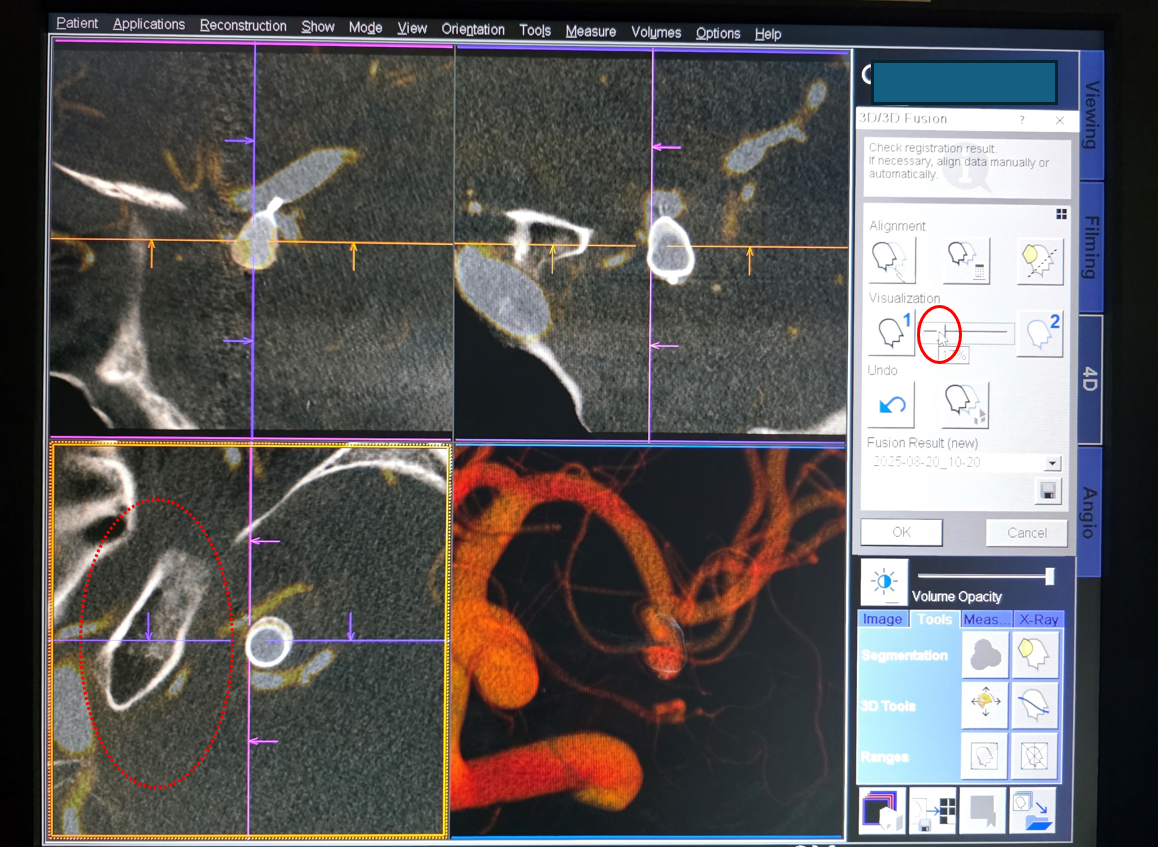The image size is (1158, 847).
Task: Click the save disk icon under Fusion Result
Action: 1049,490
